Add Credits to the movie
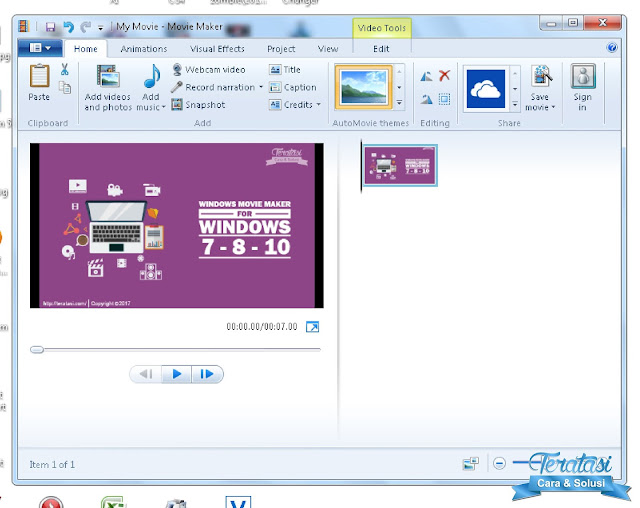This screenshot has width=640, height=508. point(291,105)
